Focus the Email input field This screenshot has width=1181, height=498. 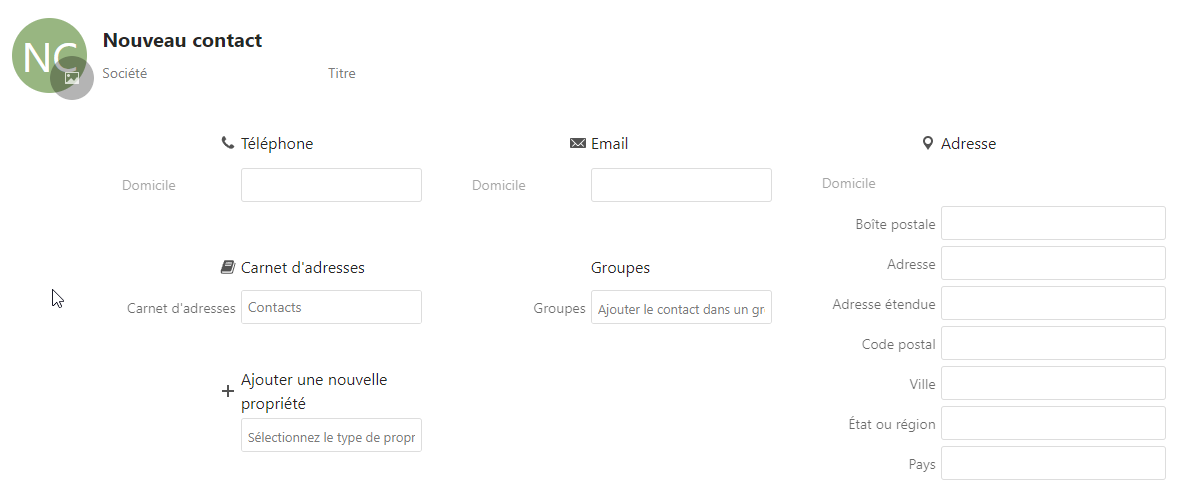click(681, 185)
